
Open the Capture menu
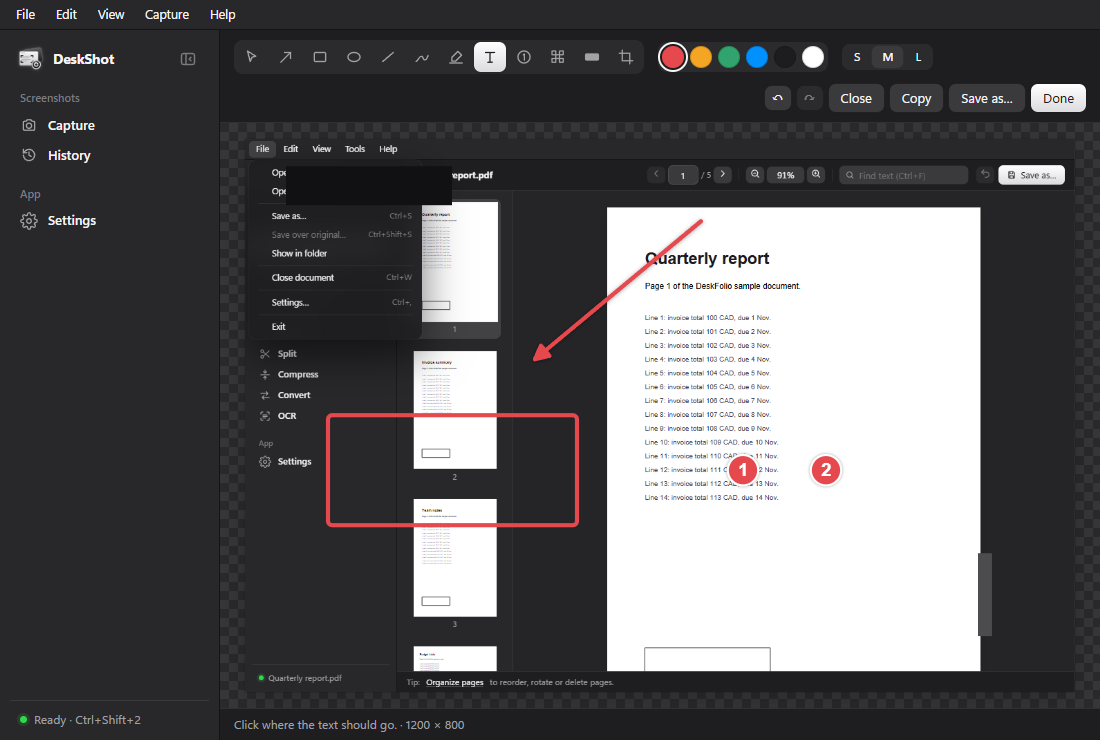tap(167, 15)
